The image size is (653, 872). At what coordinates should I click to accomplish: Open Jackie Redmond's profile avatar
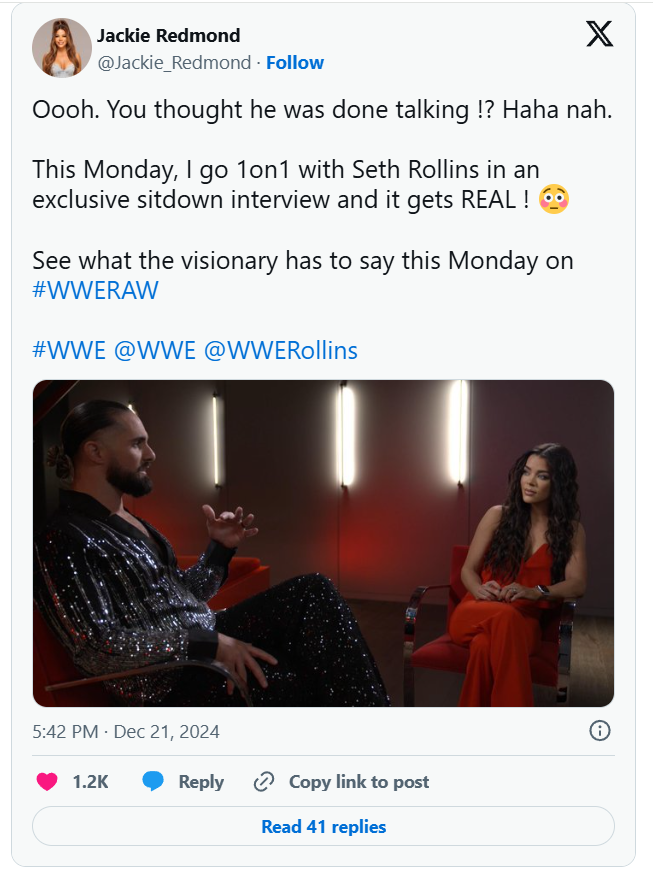pos(62,48)
